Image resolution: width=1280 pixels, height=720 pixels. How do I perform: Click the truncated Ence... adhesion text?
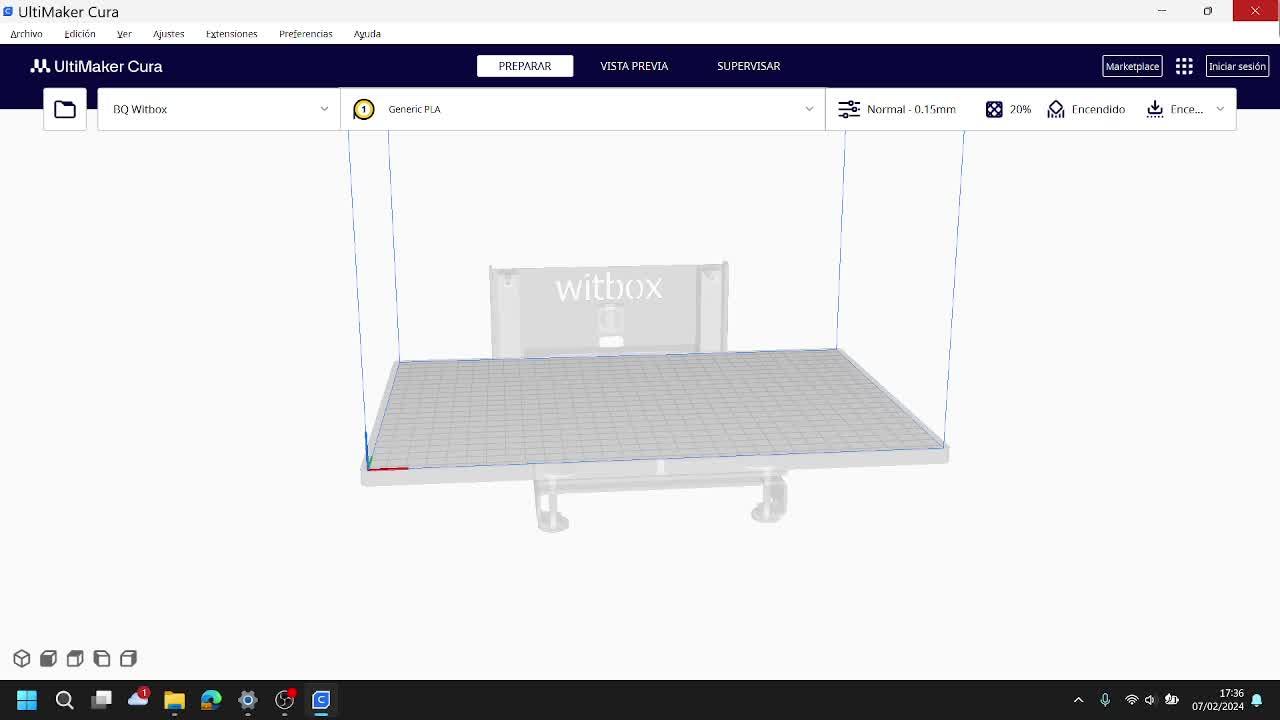(1187, 109)
